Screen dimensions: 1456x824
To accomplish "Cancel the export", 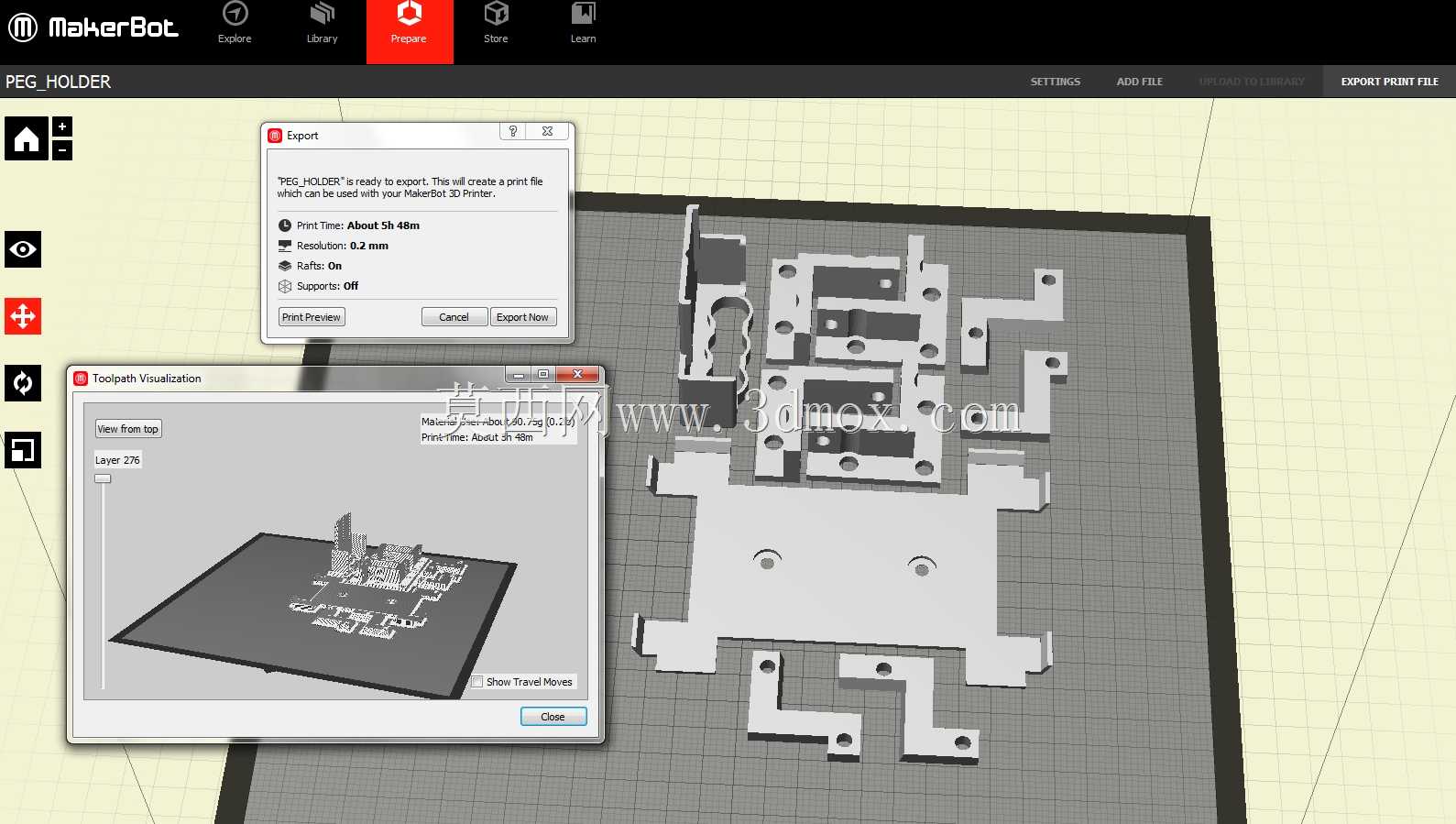I will tap(454, 317).
